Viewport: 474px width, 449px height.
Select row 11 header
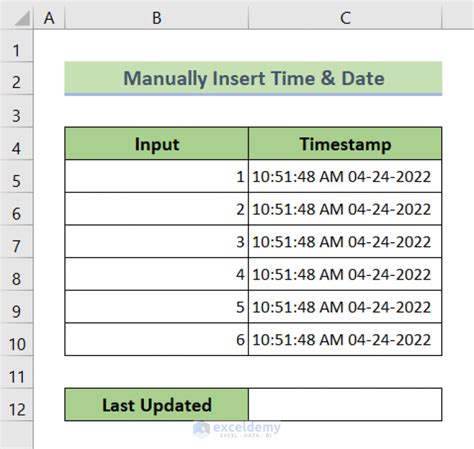tap(16, 372)
